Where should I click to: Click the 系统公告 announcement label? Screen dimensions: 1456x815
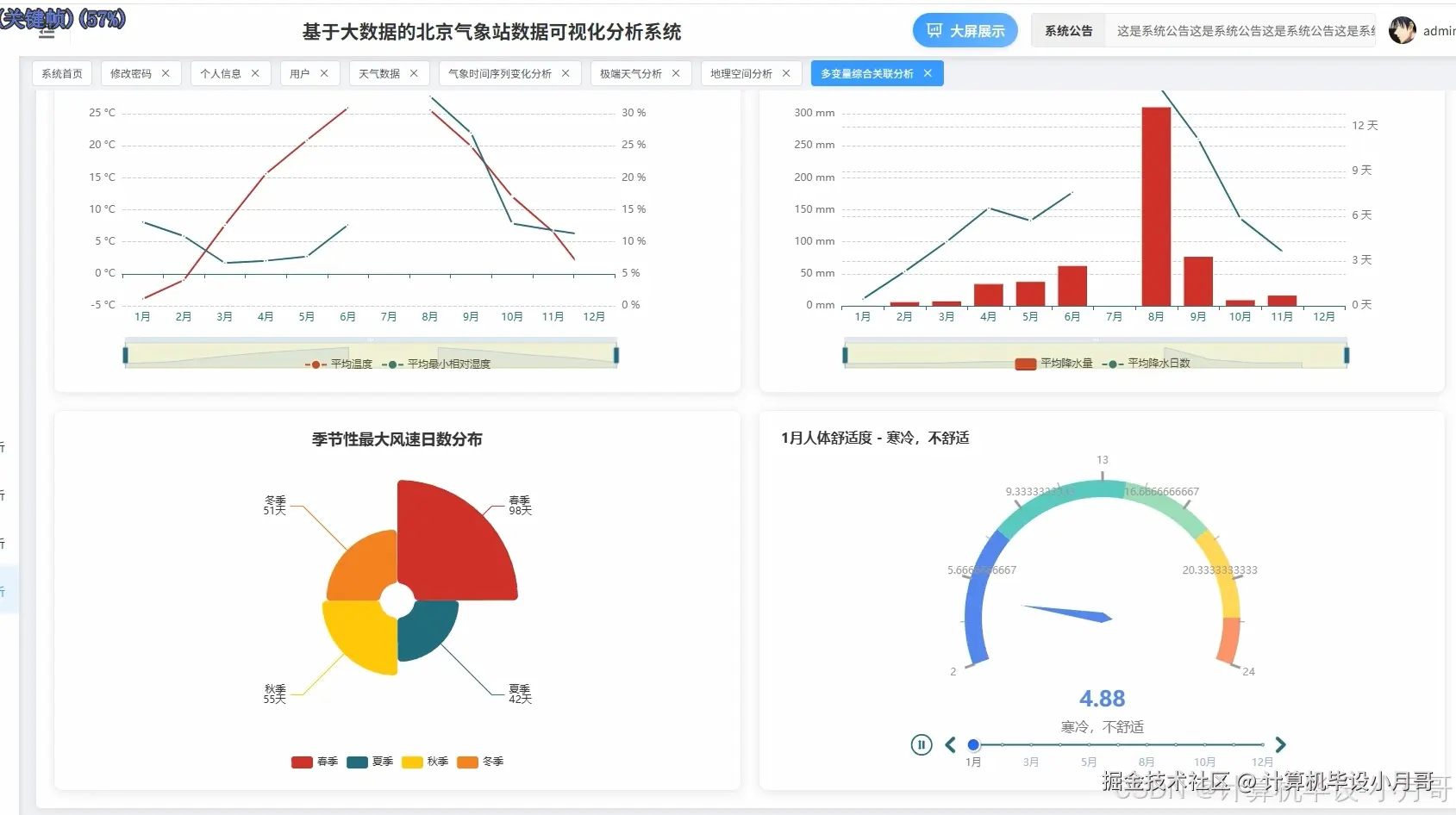[x=1069, y=31]
